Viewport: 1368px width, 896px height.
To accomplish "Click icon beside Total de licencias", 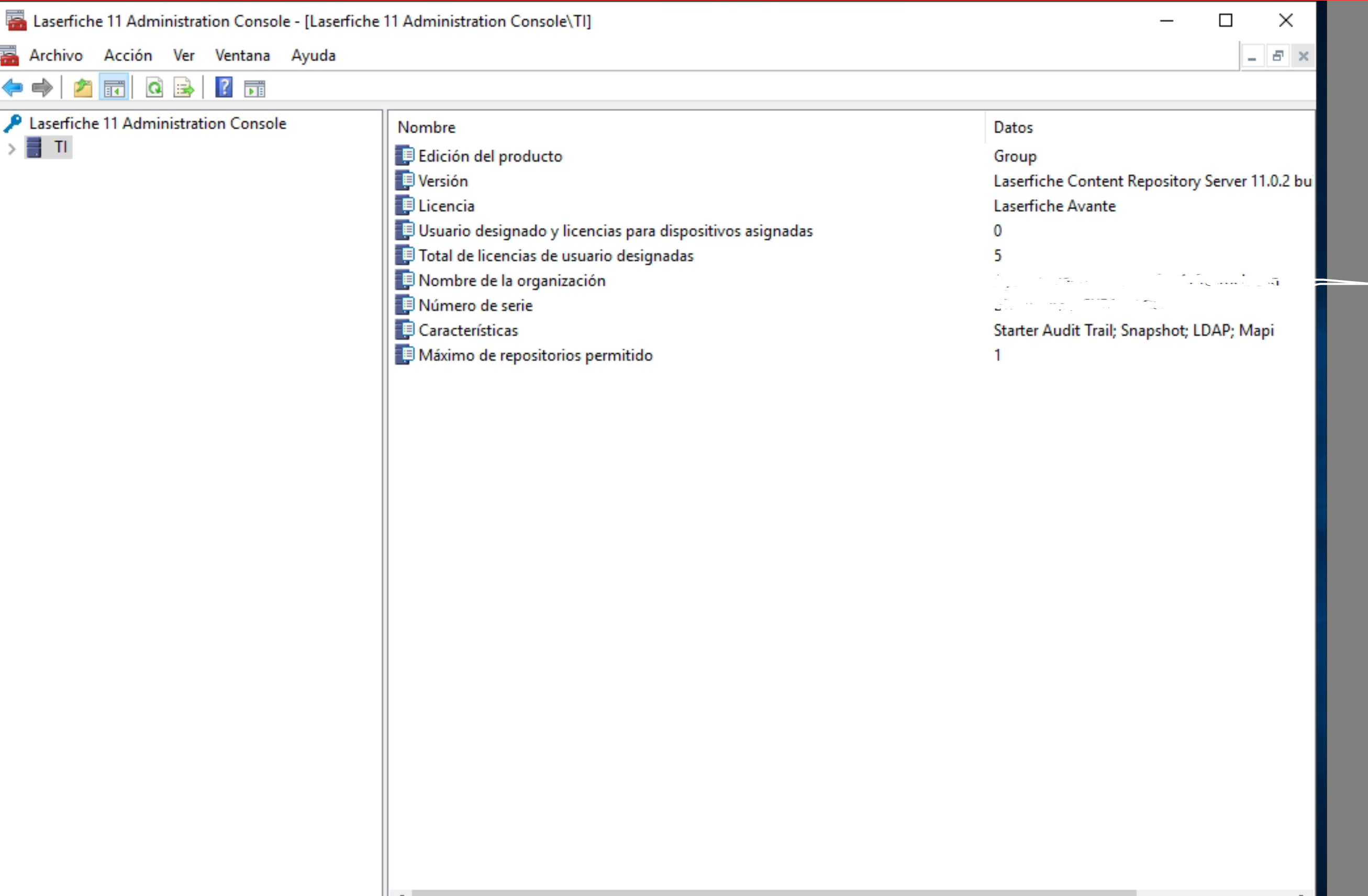I will [405, 255].
